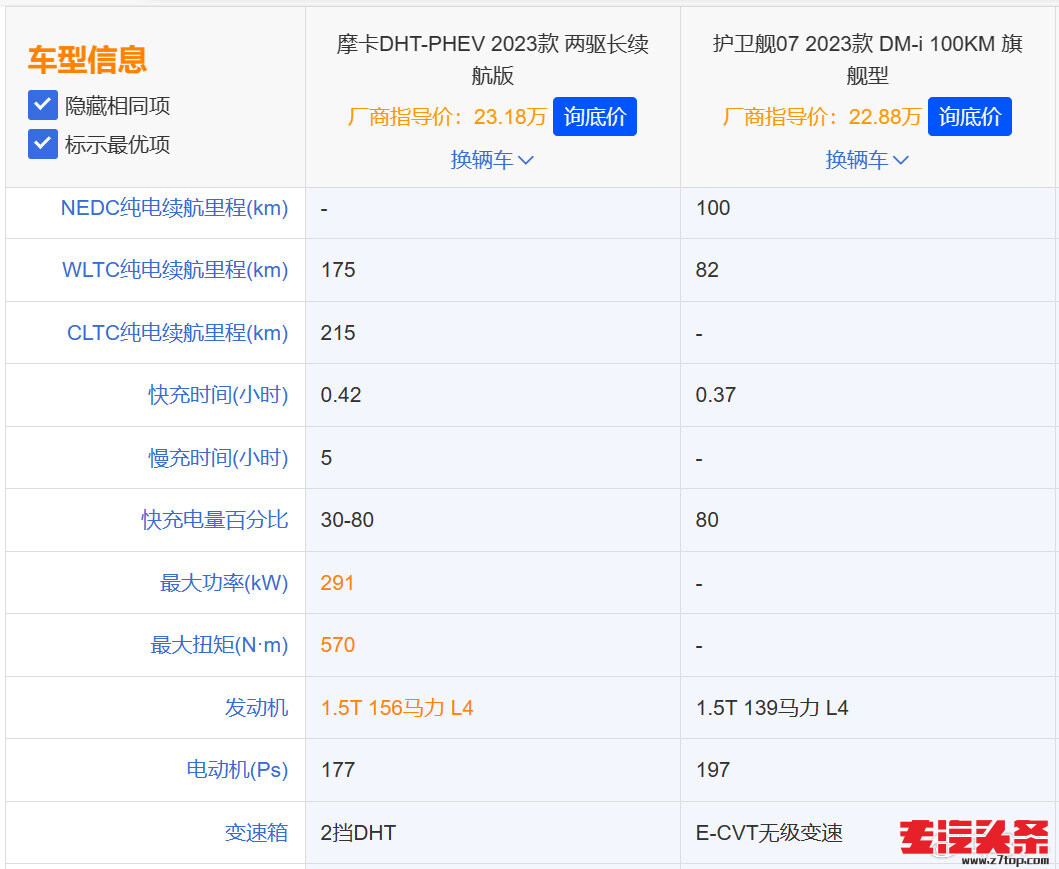Screen dimensions: 1059x869
Task: Select the WLTC value 175
Action: pyautogui.click(x=338, y=270)
